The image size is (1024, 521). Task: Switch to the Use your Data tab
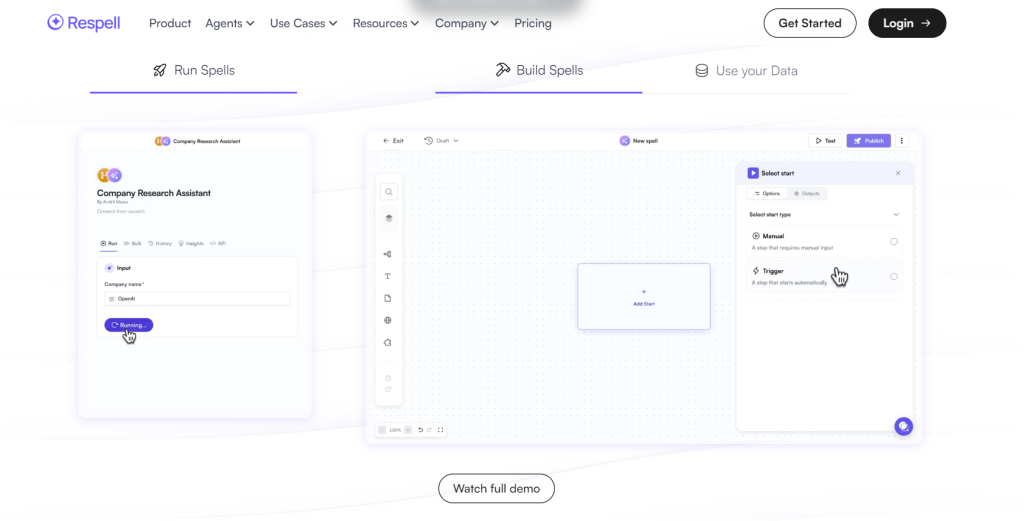click(746, 71)
